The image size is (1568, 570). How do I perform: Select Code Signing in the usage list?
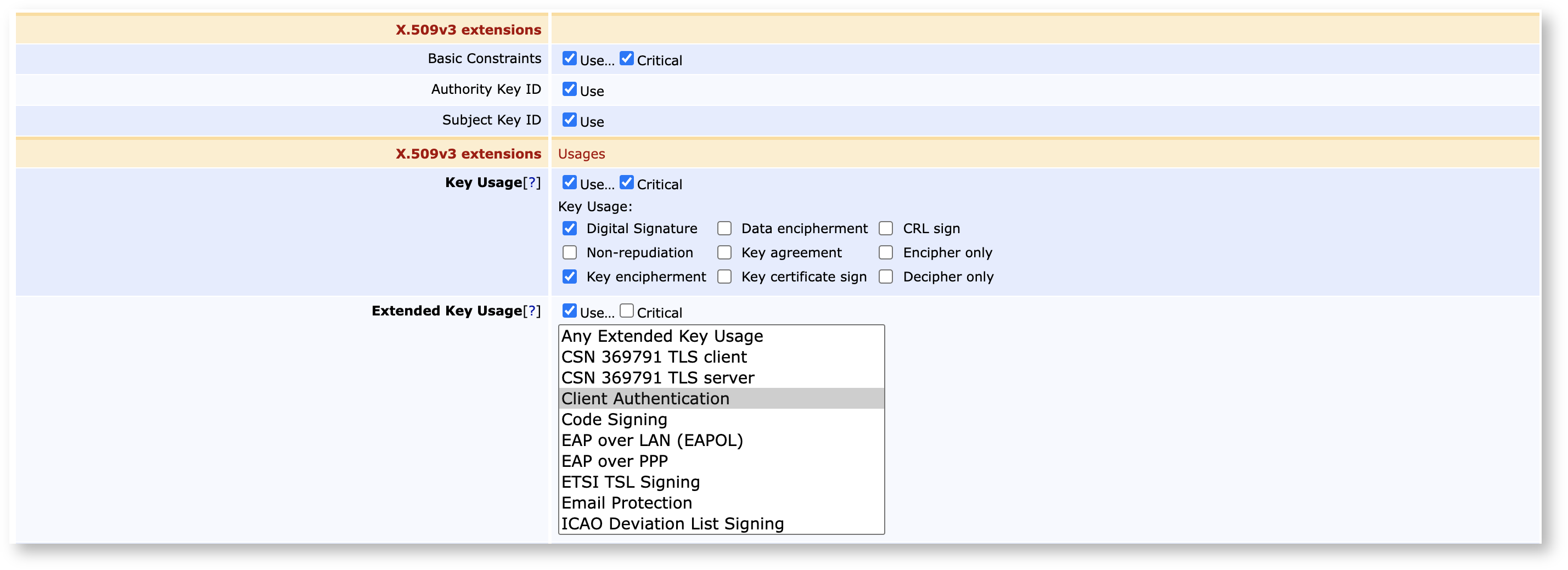[614, 420]
